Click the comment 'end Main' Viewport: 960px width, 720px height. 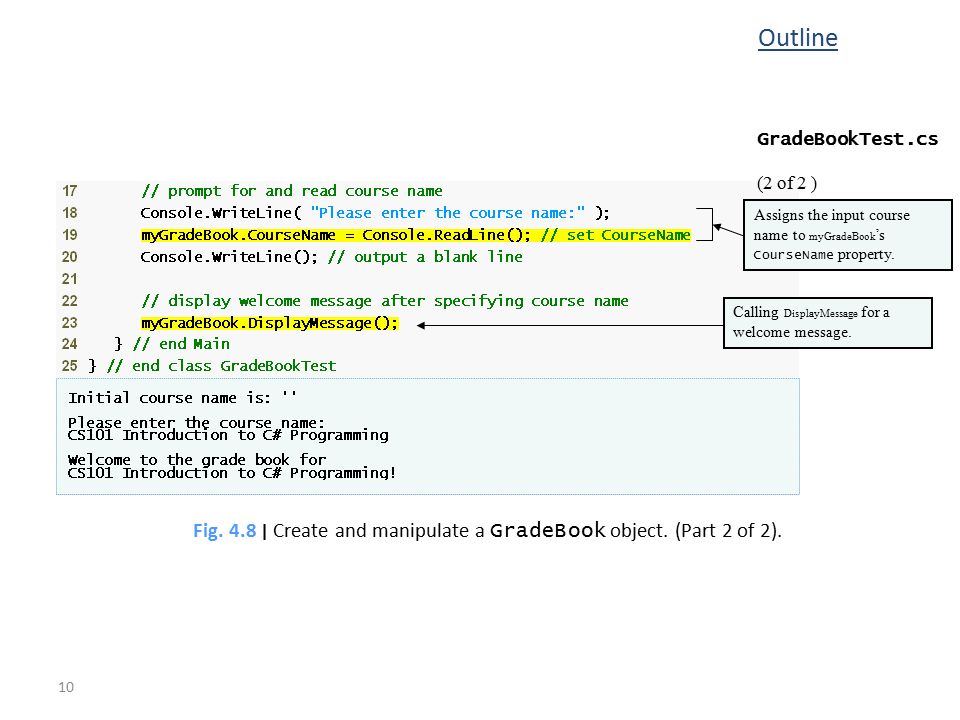coord(181,344)
